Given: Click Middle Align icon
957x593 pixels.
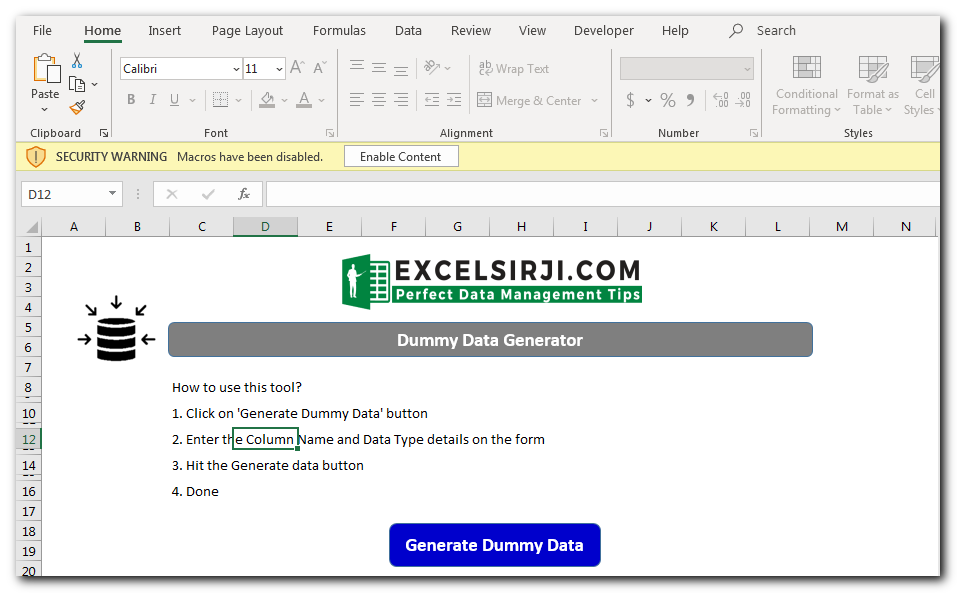Looking at the screenshot, I should [x=379, y=67].
